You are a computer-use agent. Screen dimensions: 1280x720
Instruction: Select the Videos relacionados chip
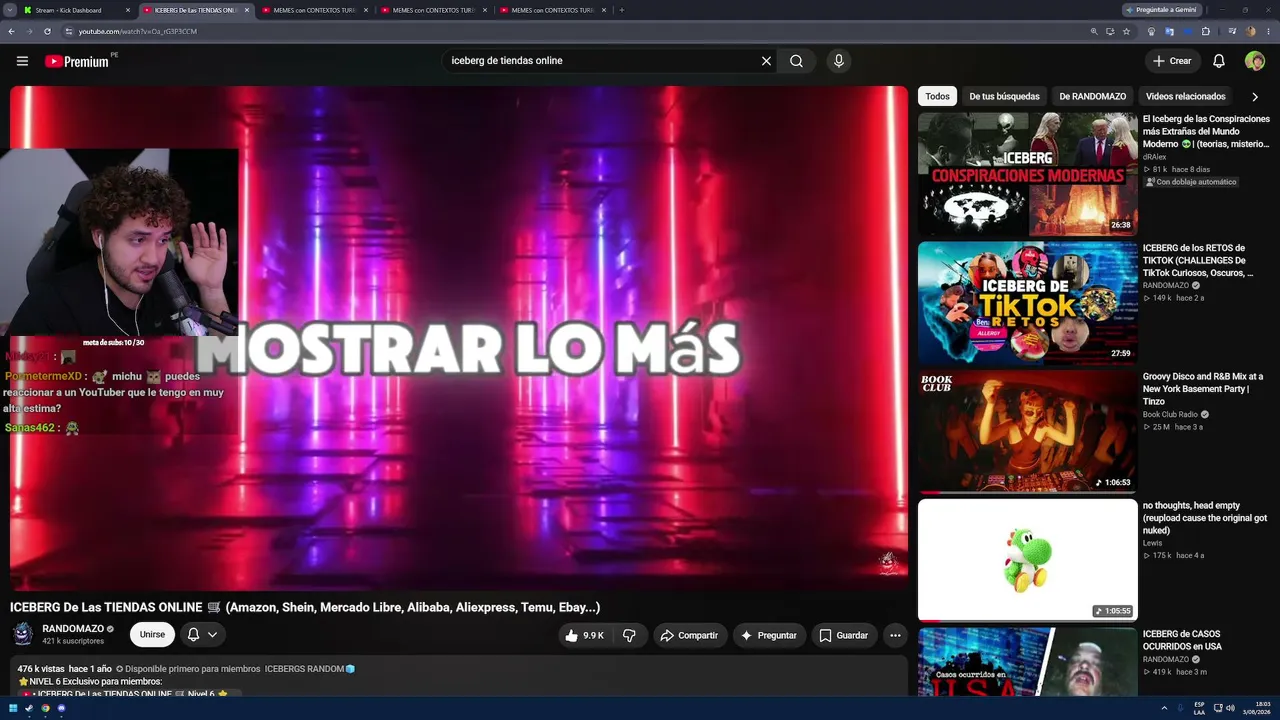click(1185, 96)
